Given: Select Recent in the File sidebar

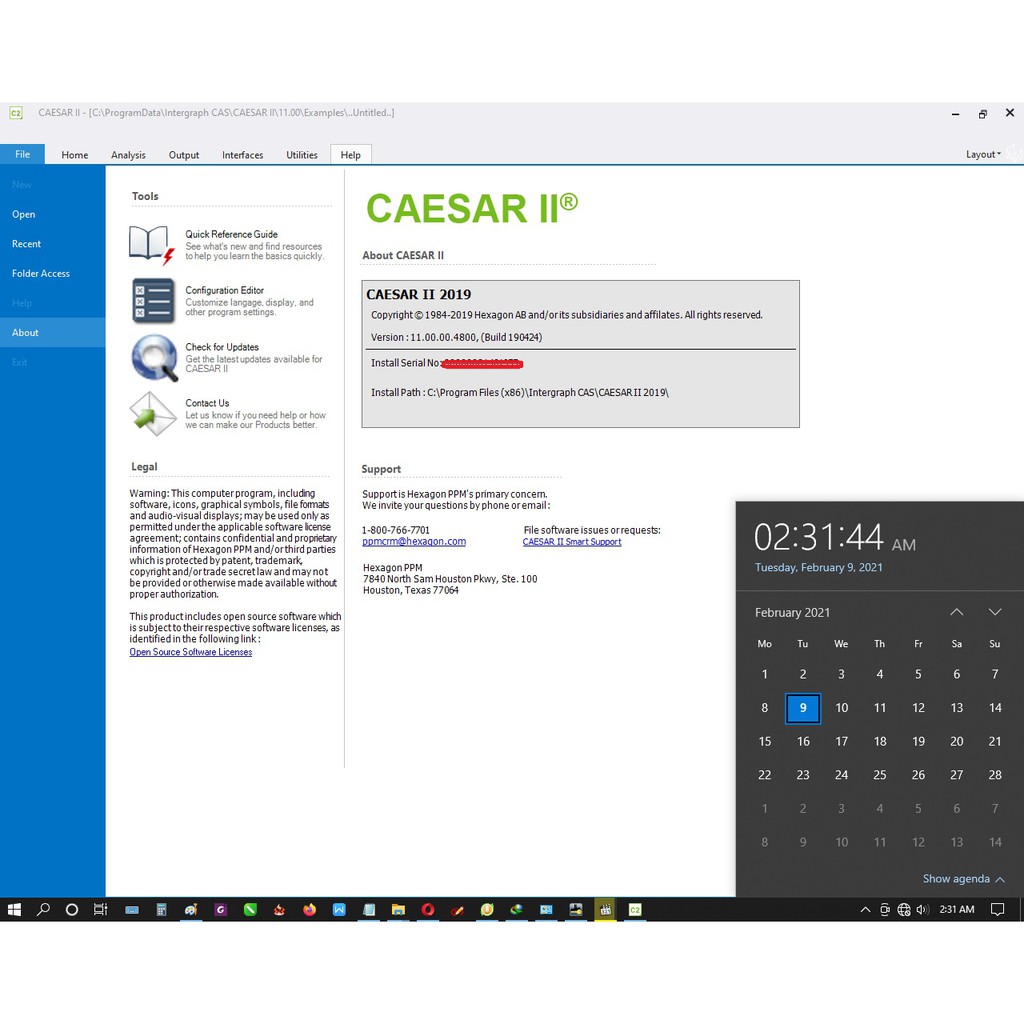Looking at the screenshot, I should pos(52,244).
